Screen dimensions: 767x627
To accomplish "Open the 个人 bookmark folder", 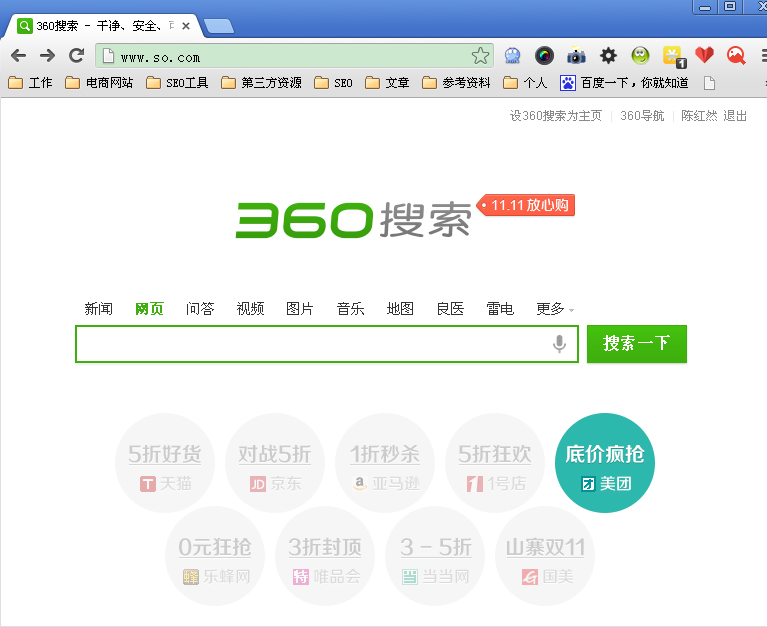I will pyautogui.click(x=525, y=83).
